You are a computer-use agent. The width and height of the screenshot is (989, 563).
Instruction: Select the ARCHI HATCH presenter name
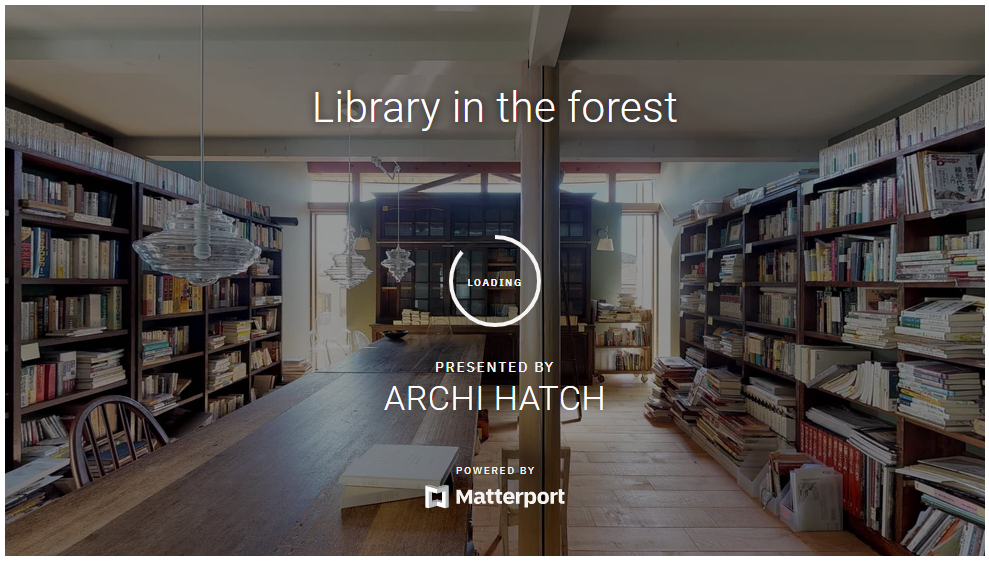pyautogui.click(x=494, y=398)
